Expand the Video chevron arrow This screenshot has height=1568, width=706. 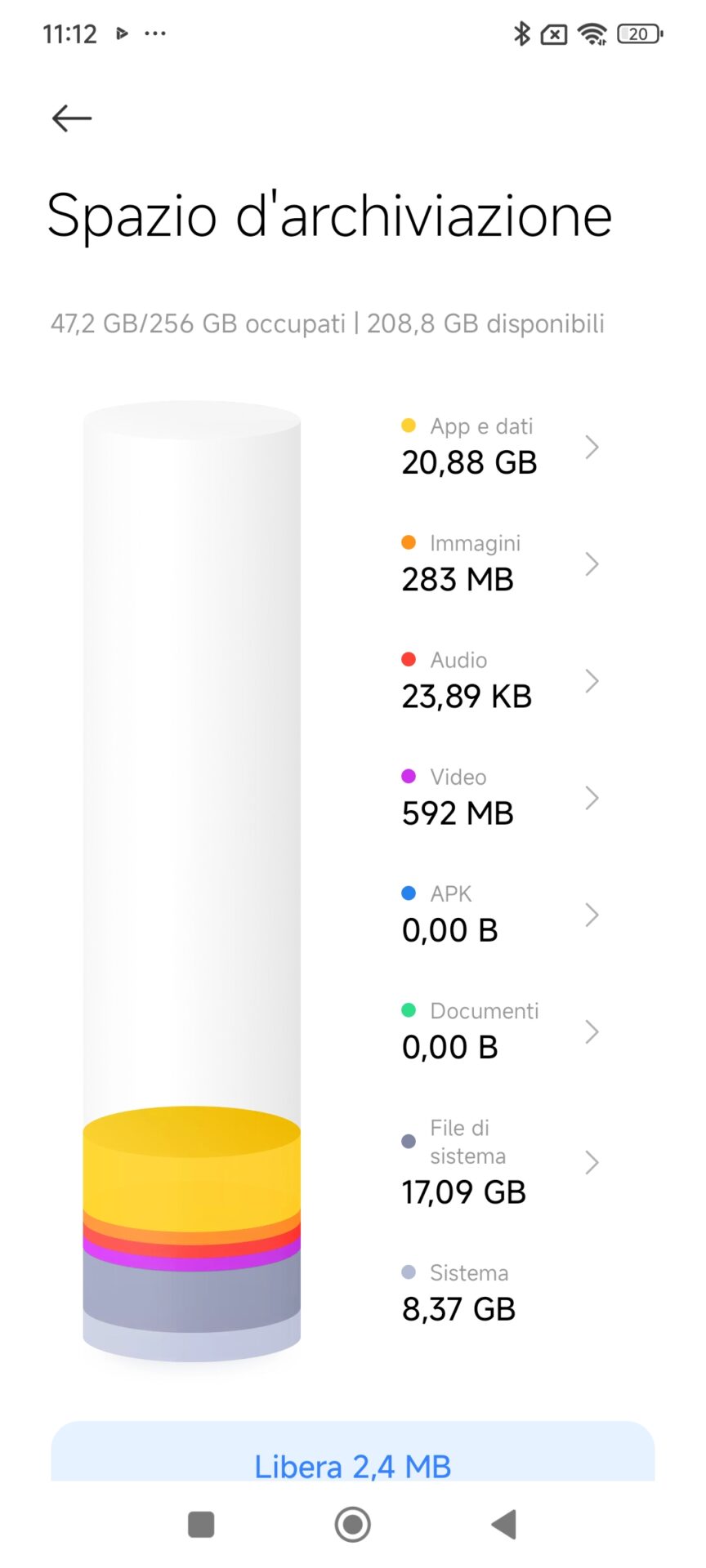[x=592, y=798]
